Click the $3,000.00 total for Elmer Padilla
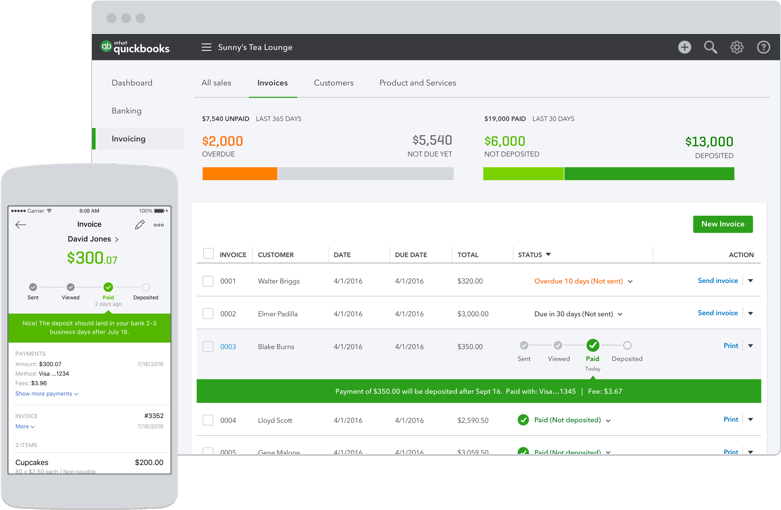 473,314
